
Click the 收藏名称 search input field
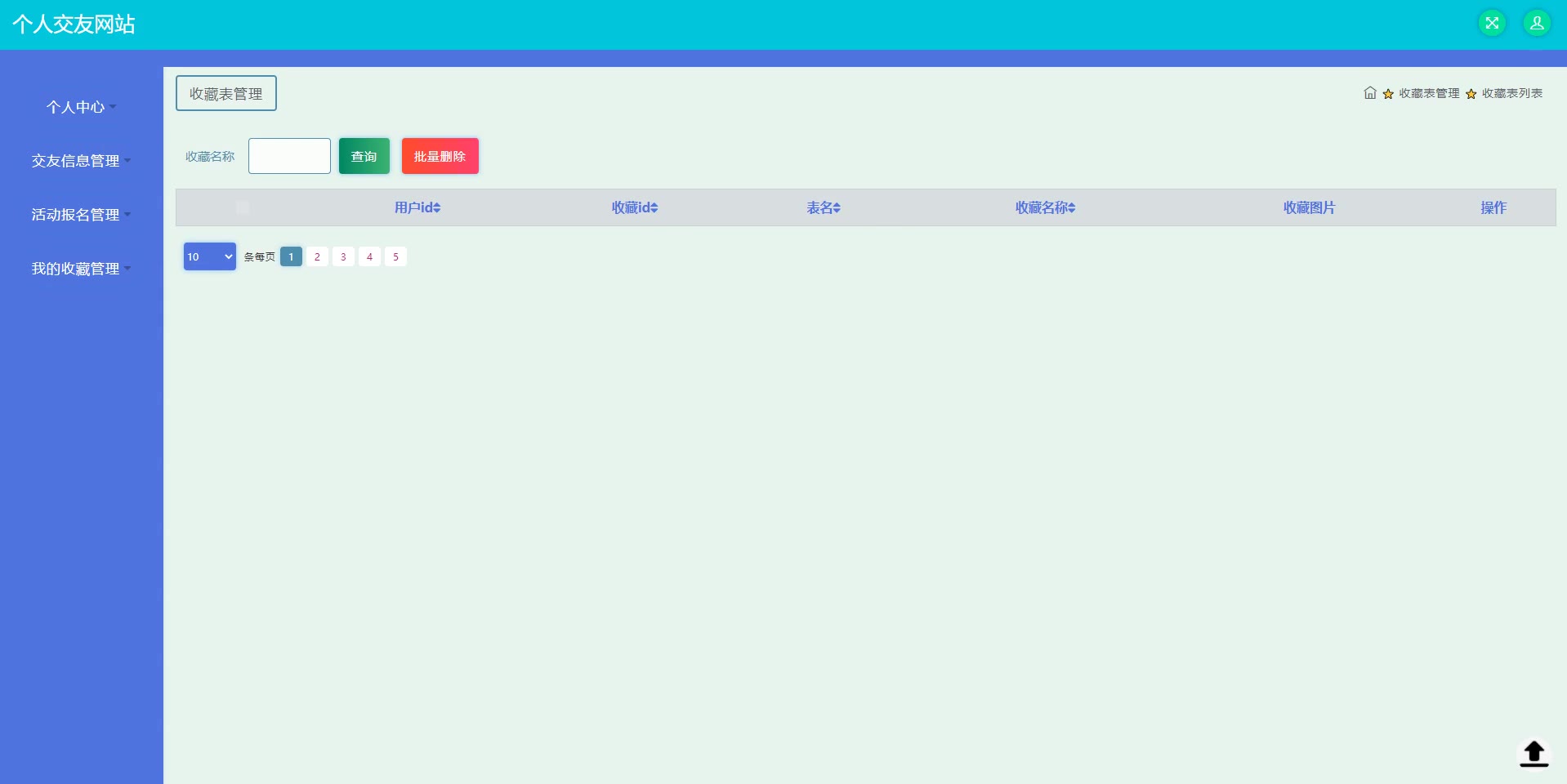pyautogui.click(x=289, y=156)
